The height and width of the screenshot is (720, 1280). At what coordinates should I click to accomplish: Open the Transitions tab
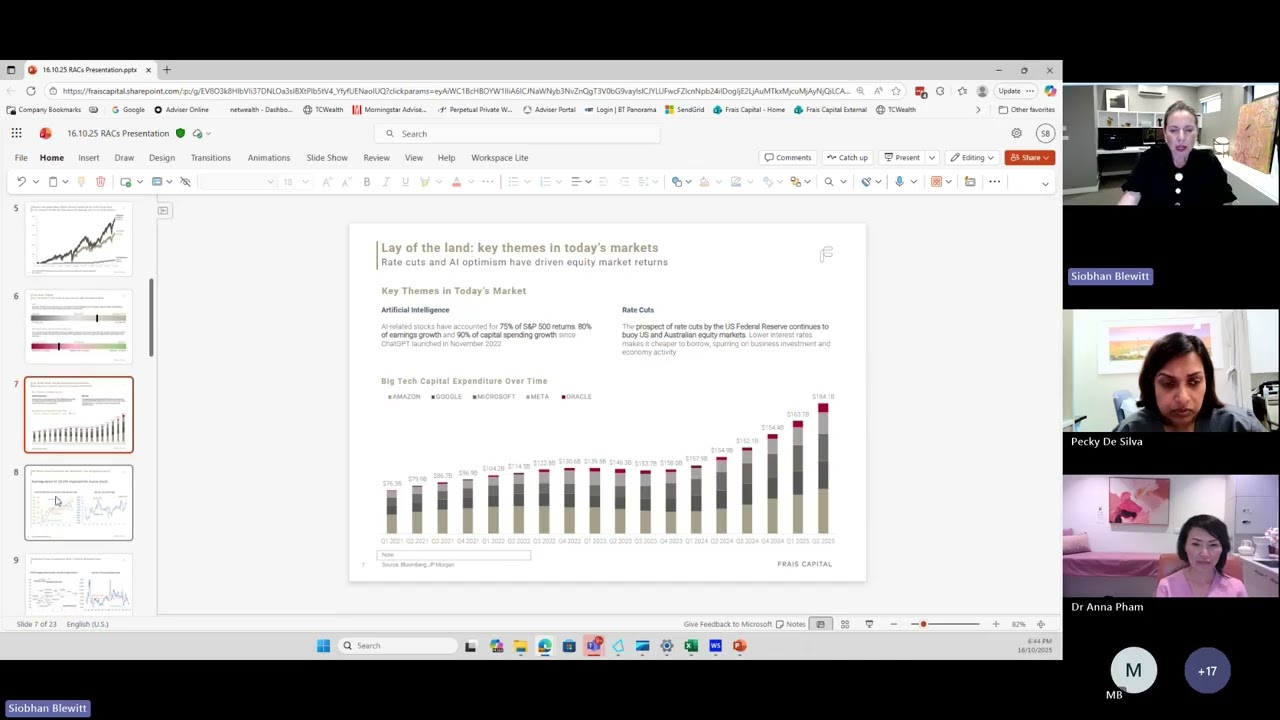(x=210, y=157)
